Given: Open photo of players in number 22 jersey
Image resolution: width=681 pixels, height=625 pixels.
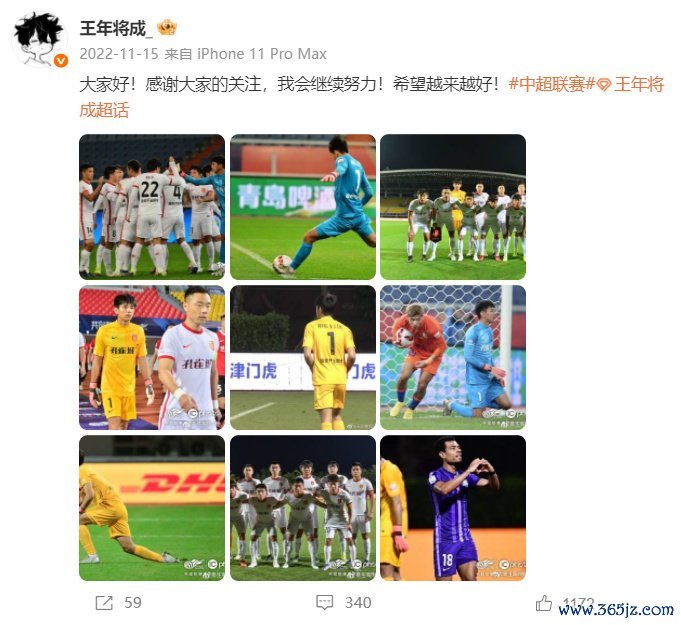Looking at the screenshot, I should 152,207.
